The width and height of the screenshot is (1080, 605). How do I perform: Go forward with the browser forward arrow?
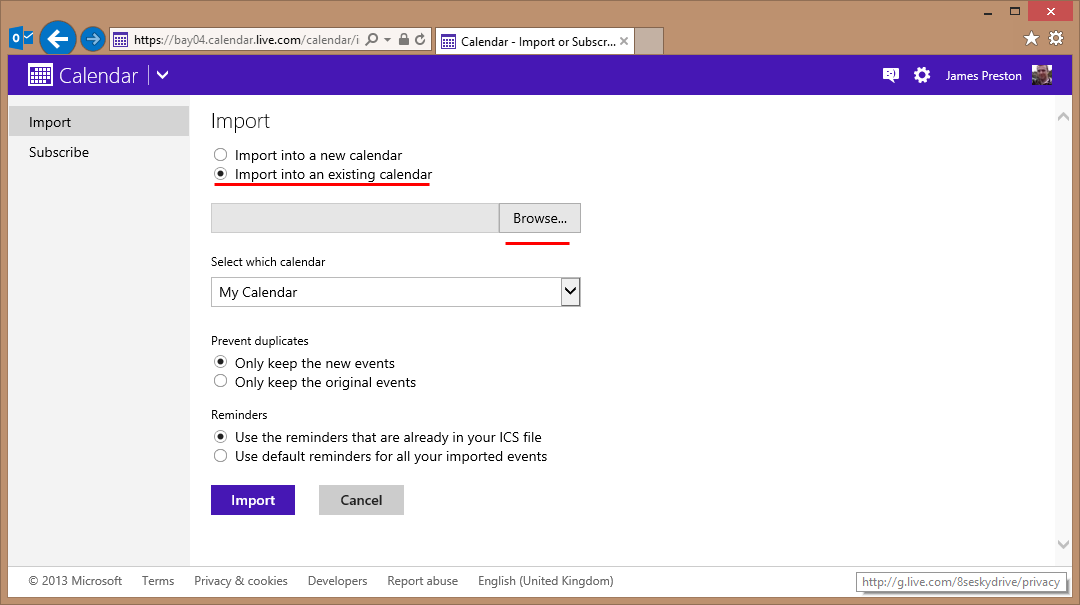(92, 39)
